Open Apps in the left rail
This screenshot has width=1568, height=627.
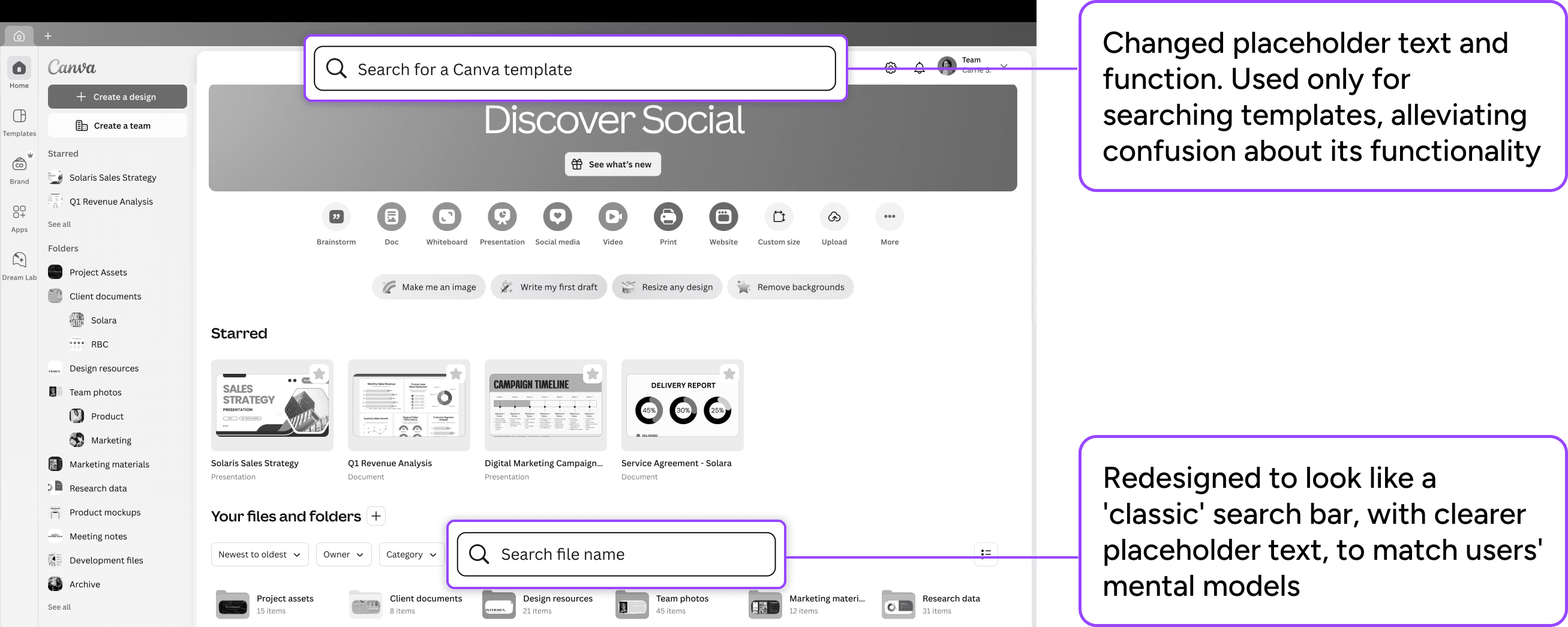coord(19,218)
